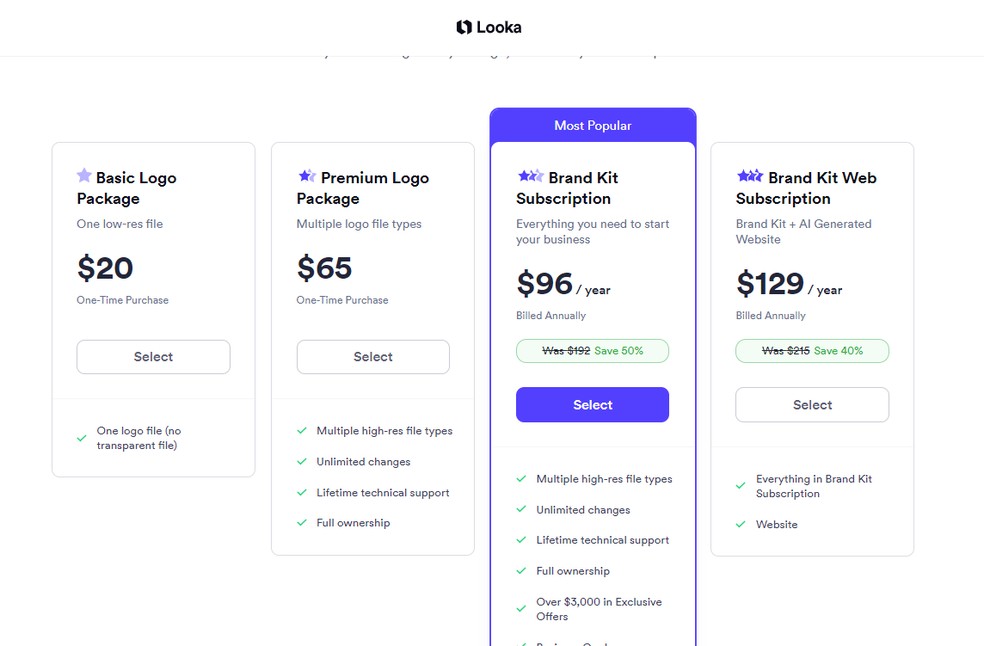The height and width of the screenshot is (646, 984).
Task: Click the checkmark beside Over $3,000 in Exclusive Offers
Action: click(521, 608)
